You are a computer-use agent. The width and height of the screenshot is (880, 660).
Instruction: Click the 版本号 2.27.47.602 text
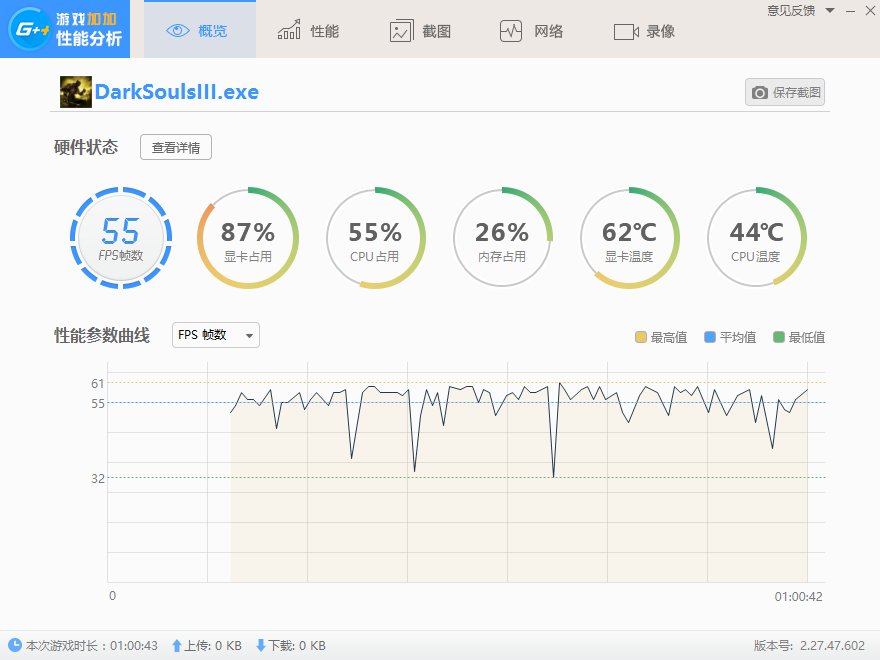coord(809,645)
